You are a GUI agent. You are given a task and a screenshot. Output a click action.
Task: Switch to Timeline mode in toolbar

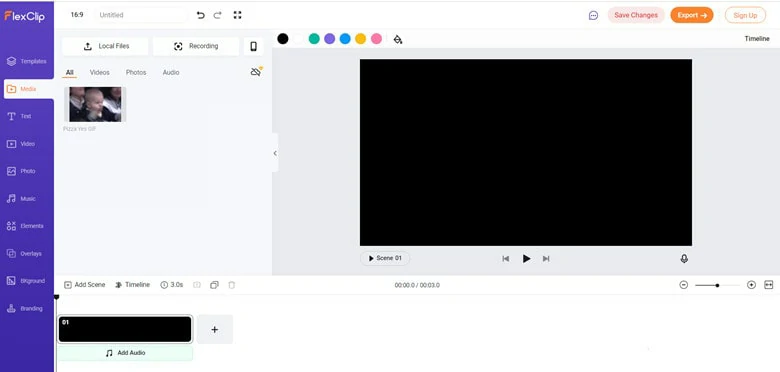click(132, 285)
